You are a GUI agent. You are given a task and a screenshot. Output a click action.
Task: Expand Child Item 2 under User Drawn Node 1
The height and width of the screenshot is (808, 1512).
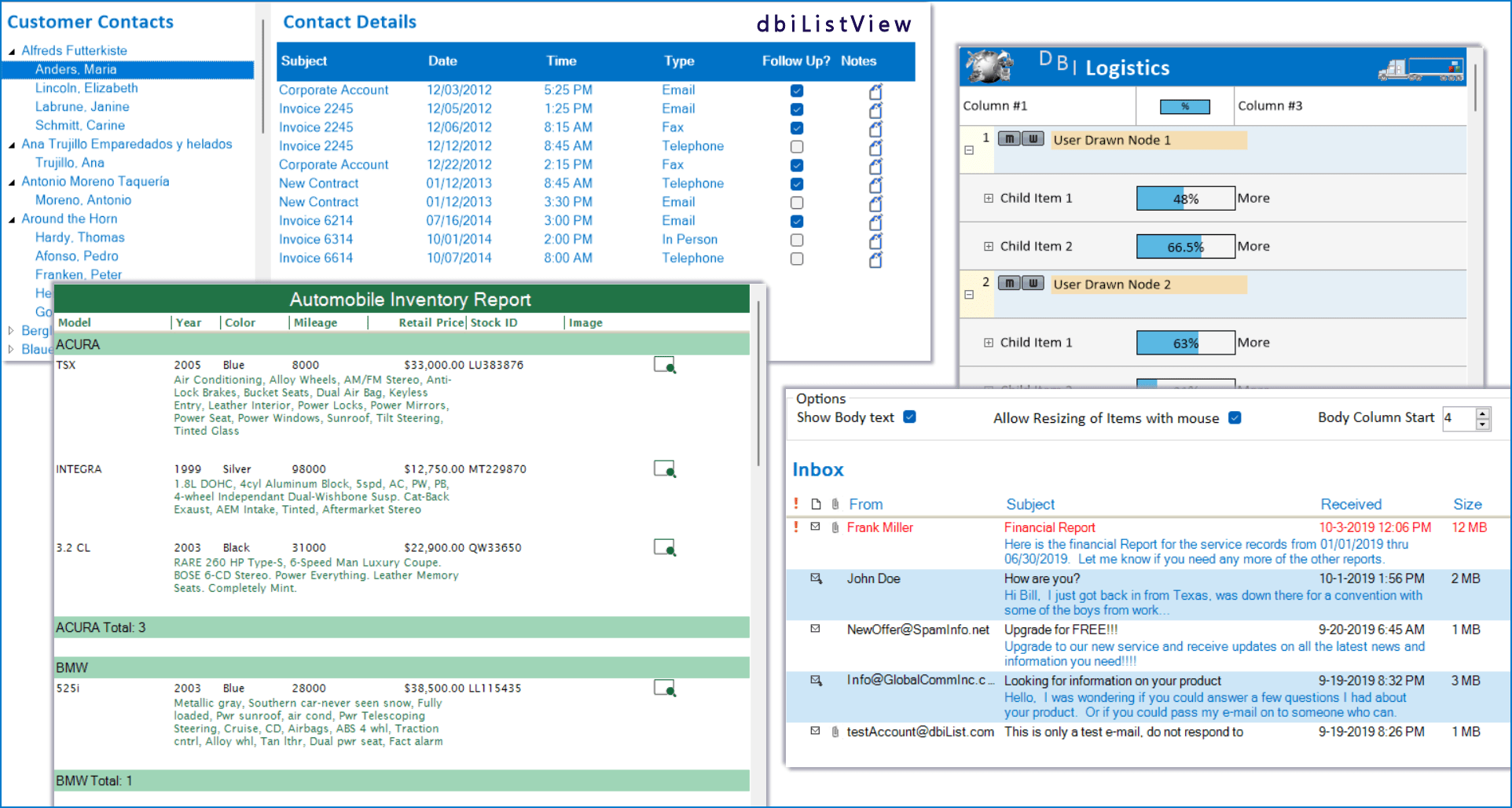[988, 245]
